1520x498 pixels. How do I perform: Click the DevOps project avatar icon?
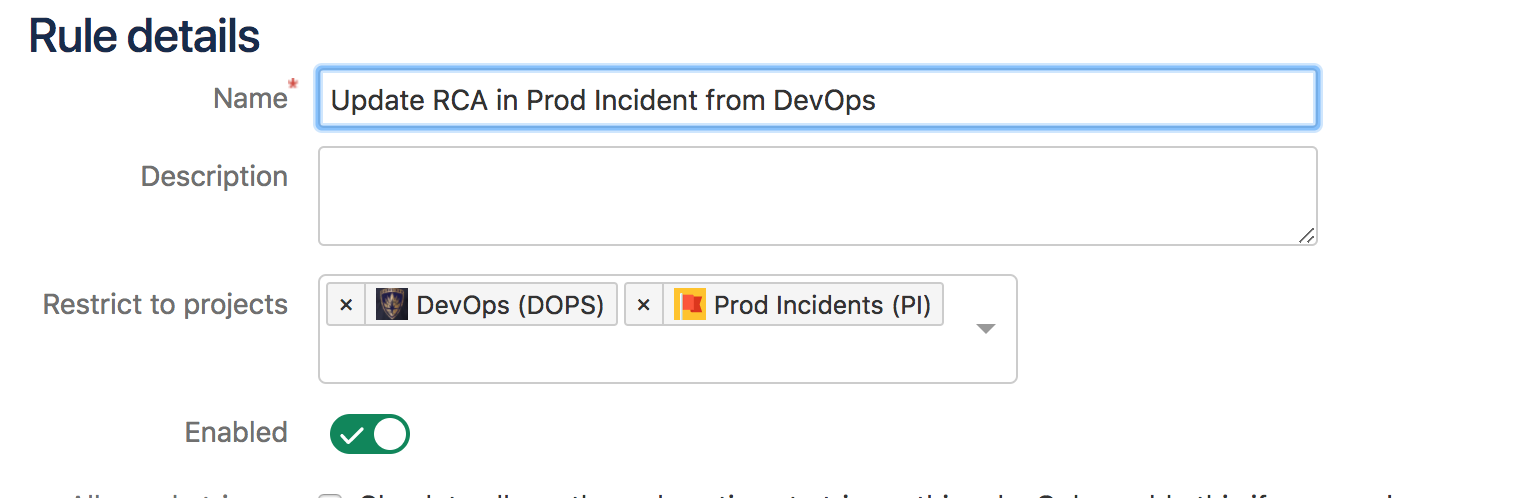[391, 304]
